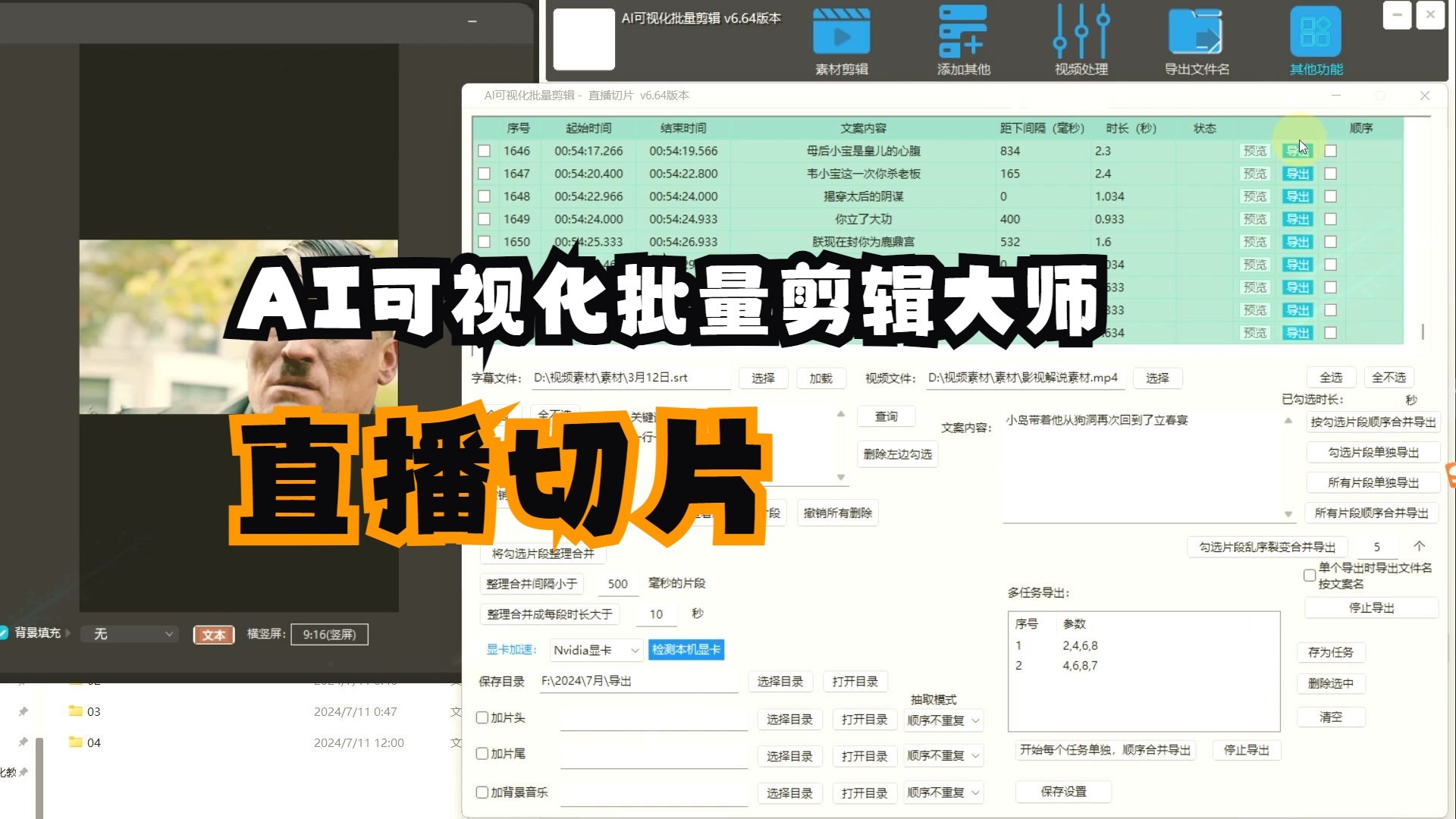Click the 清空 button
The height and width of the screenshot is (819, 1456).
1331,717
